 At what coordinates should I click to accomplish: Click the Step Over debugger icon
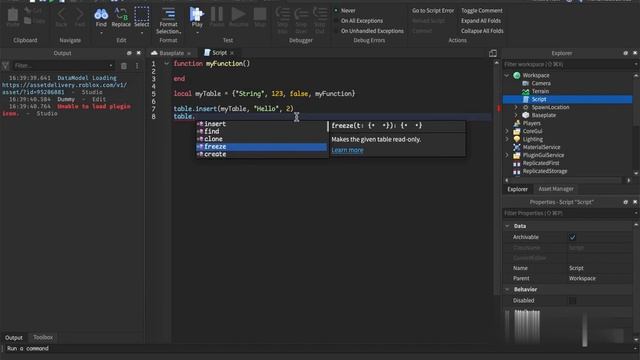(x=301, y=15)
